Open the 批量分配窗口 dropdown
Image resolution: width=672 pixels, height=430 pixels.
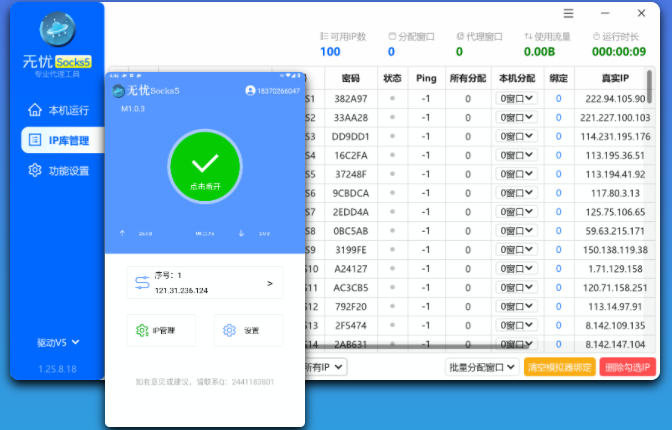[x=482, y=367]
